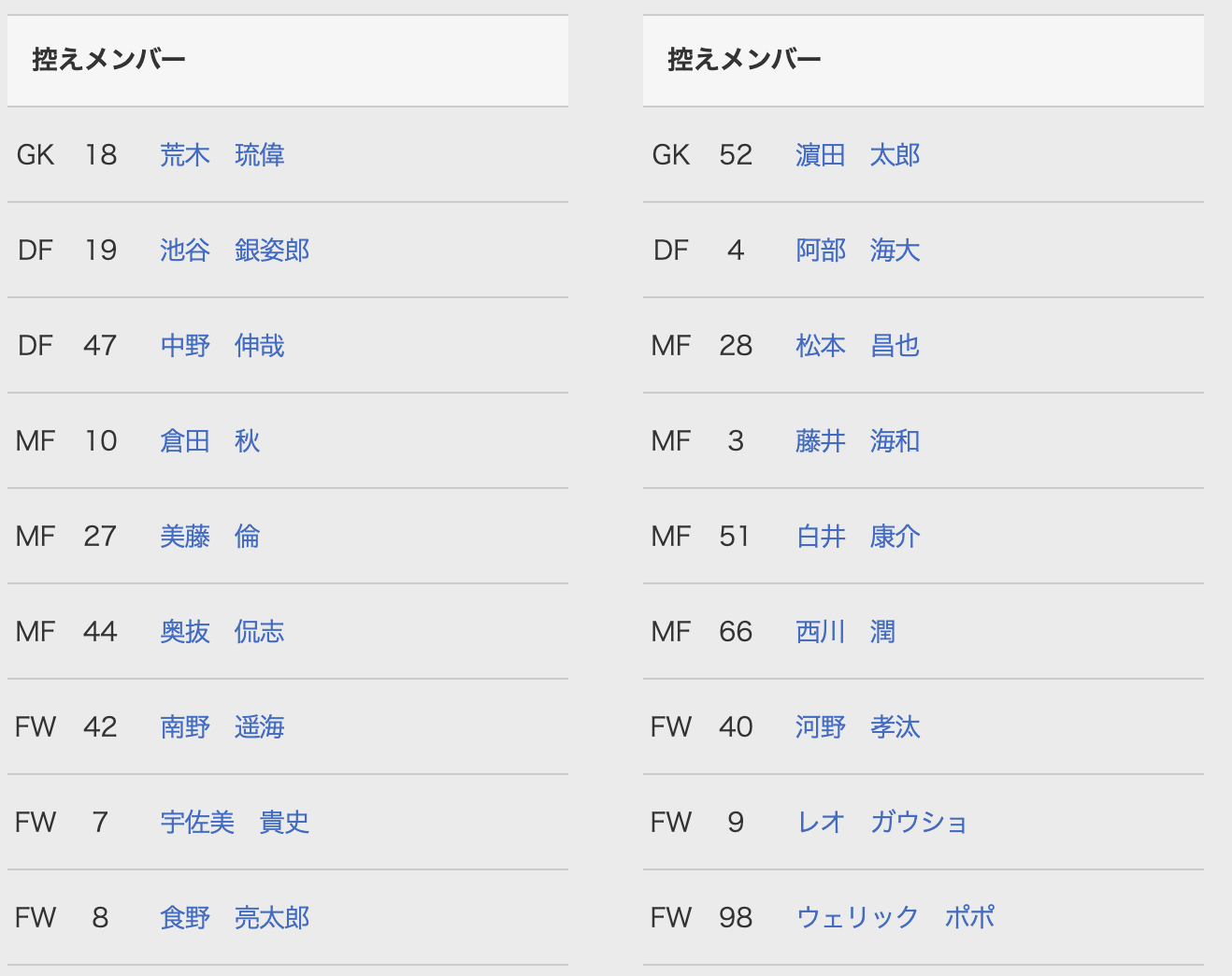Open profile of 西川 潤
The height and width of the screenshot is (976, 1232).
click(846, 632)
